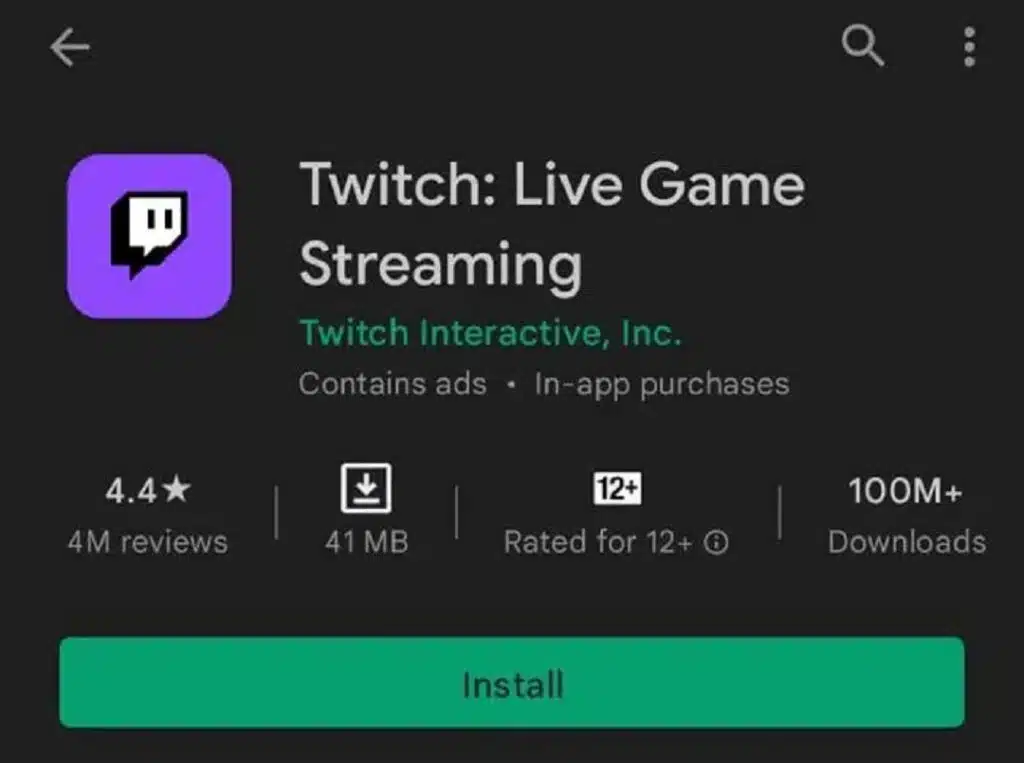Click the download size icon above 41 MB
Screen dimensions: 1024x763
click(x=367, y=488)
